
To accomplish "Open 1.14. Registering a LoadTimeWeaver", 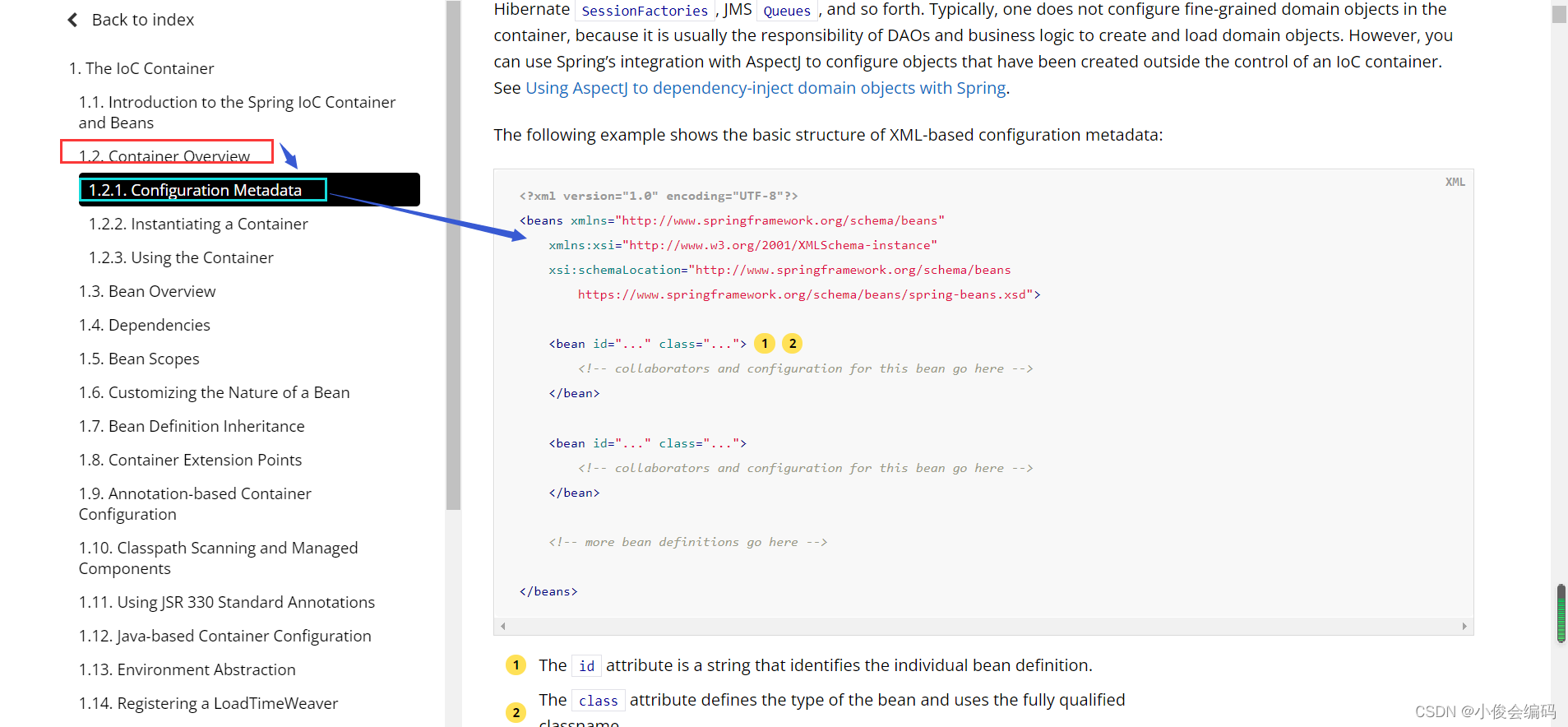I will (209, 703).
